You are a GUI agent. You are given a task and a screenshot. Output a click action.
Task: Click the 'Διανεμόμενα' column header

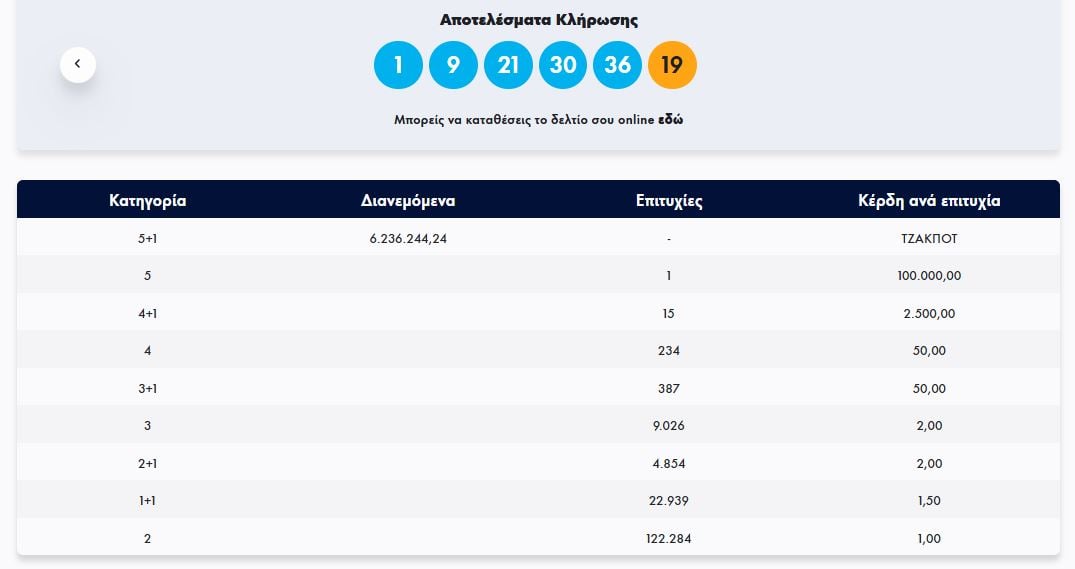pyautogui.click(x=408, y=200)
